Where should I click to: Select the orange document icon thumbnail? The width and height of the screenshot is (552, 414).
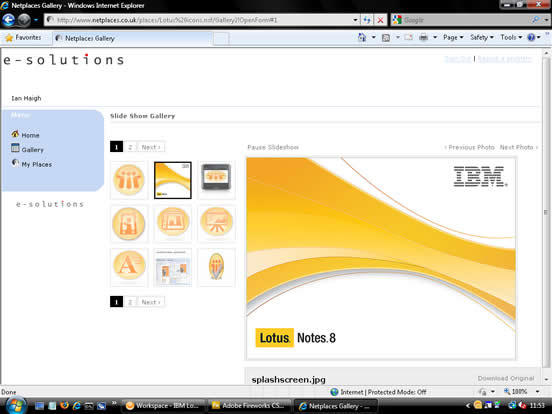[129, 224]
